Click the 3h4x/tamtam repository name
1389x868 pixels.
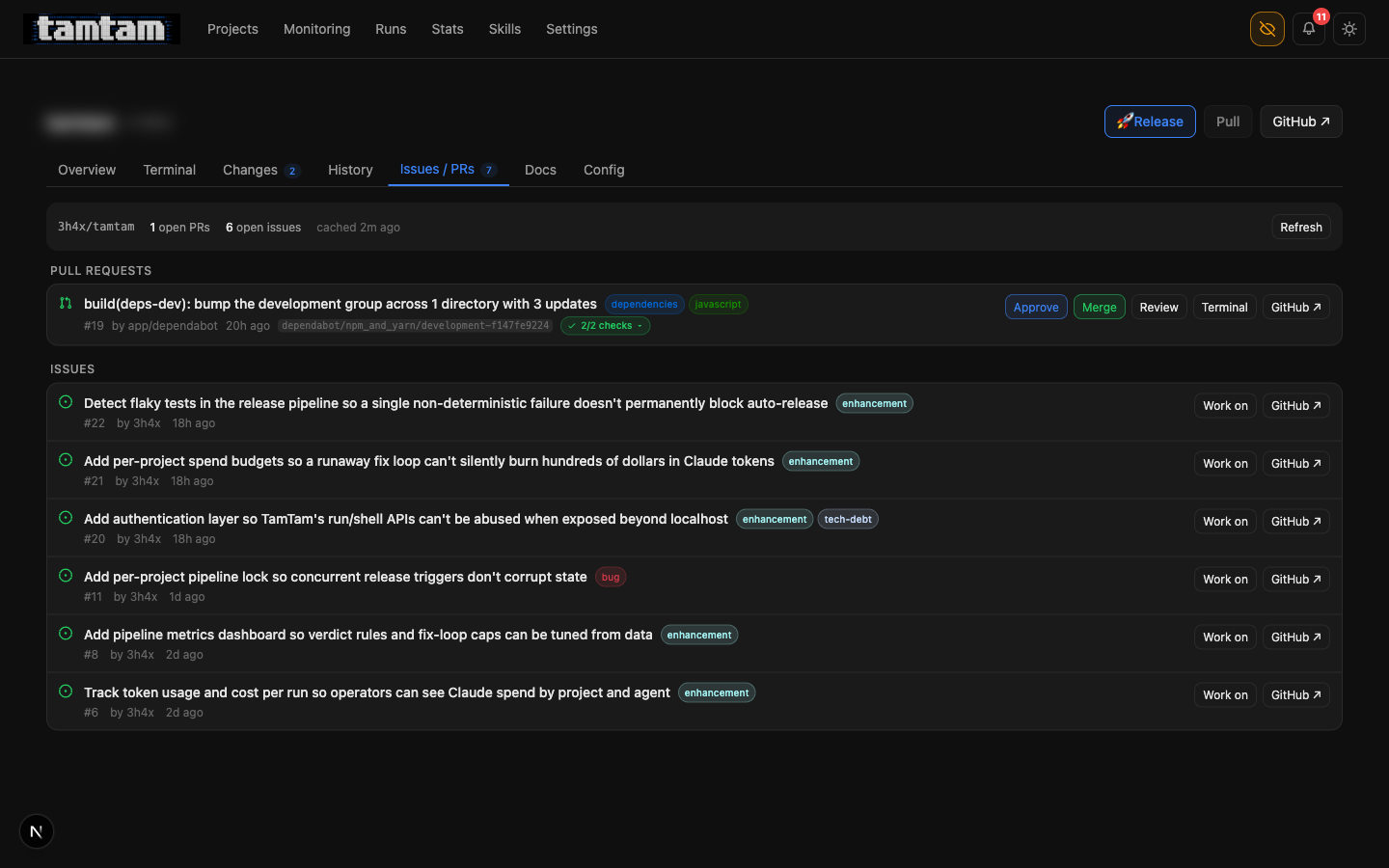point(96,227)
